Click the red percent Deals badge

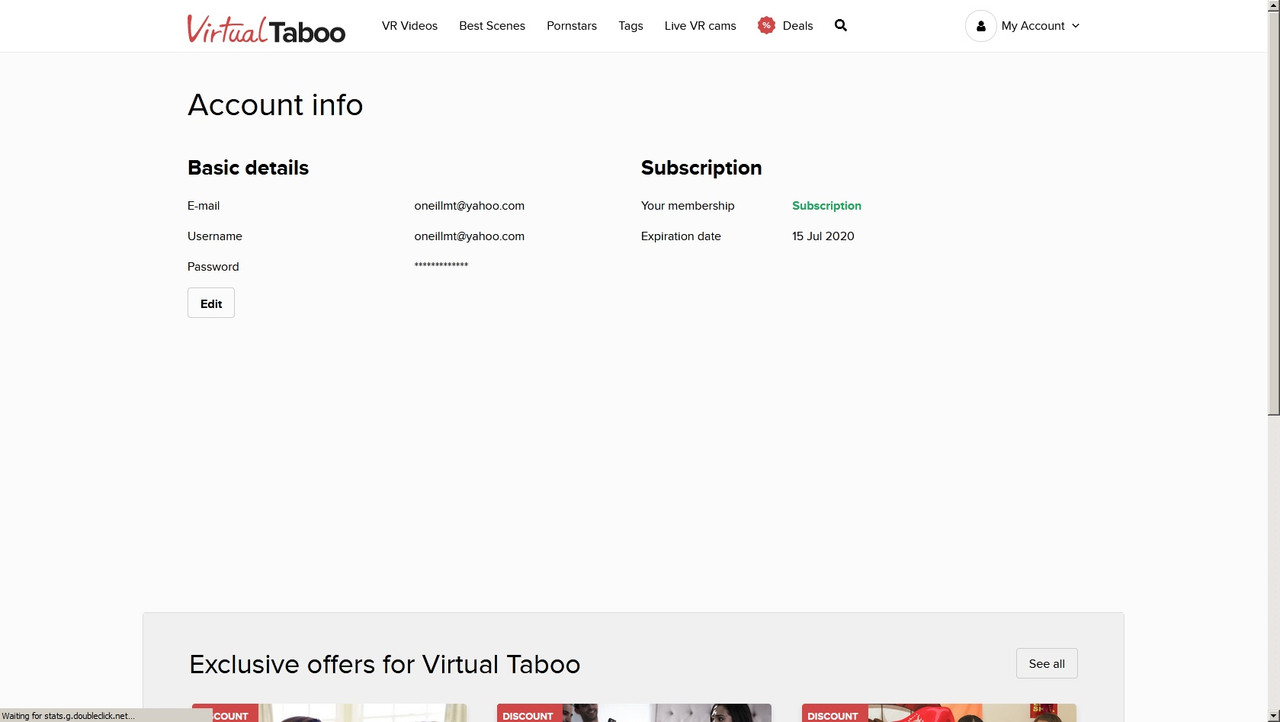tap(766, 26)
